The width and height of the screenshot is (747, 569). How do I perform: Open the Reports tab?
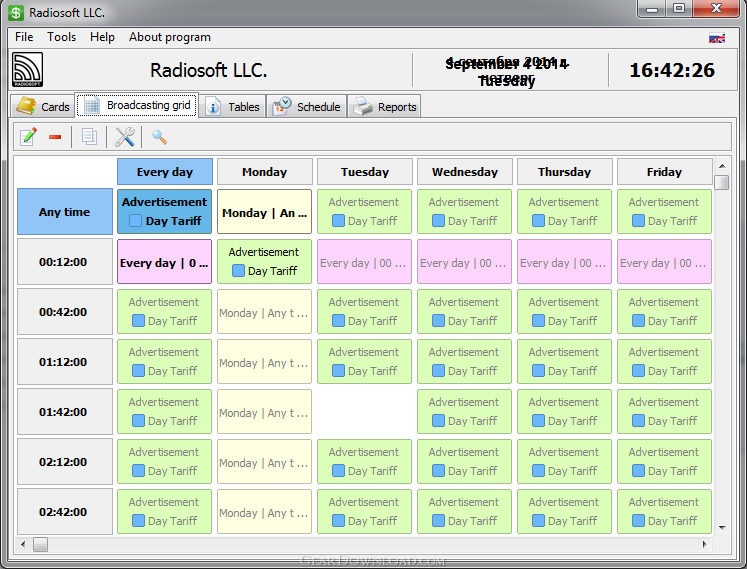click(384, 106)
